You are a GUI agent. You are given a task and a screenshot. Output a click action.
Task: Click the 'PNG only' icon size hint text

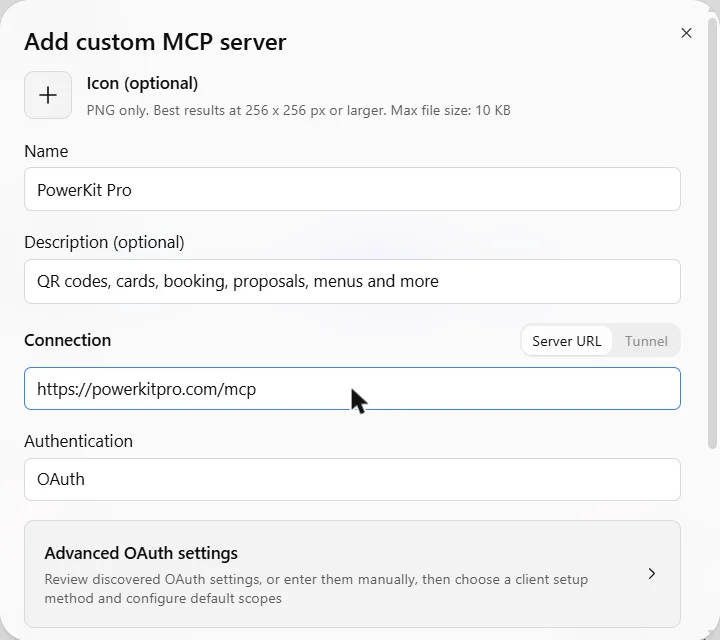coord(298,110)
